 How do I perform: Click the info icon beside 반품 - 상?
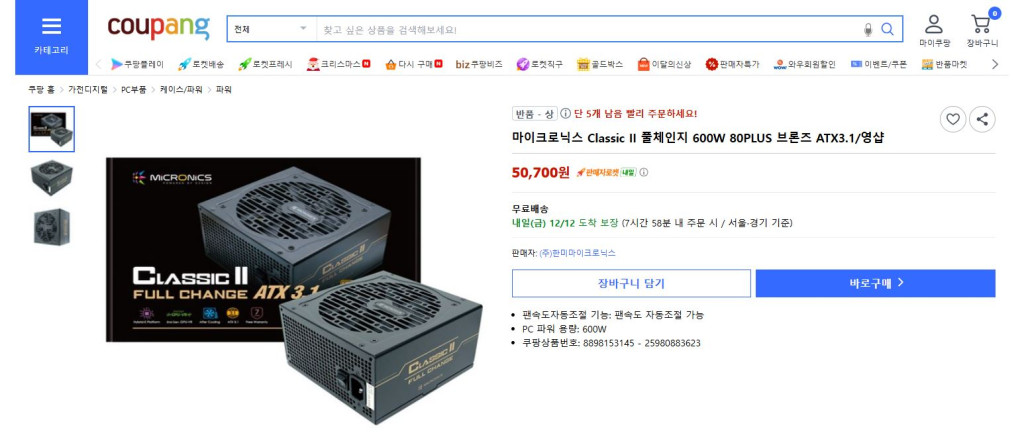(x=566, y=114)
